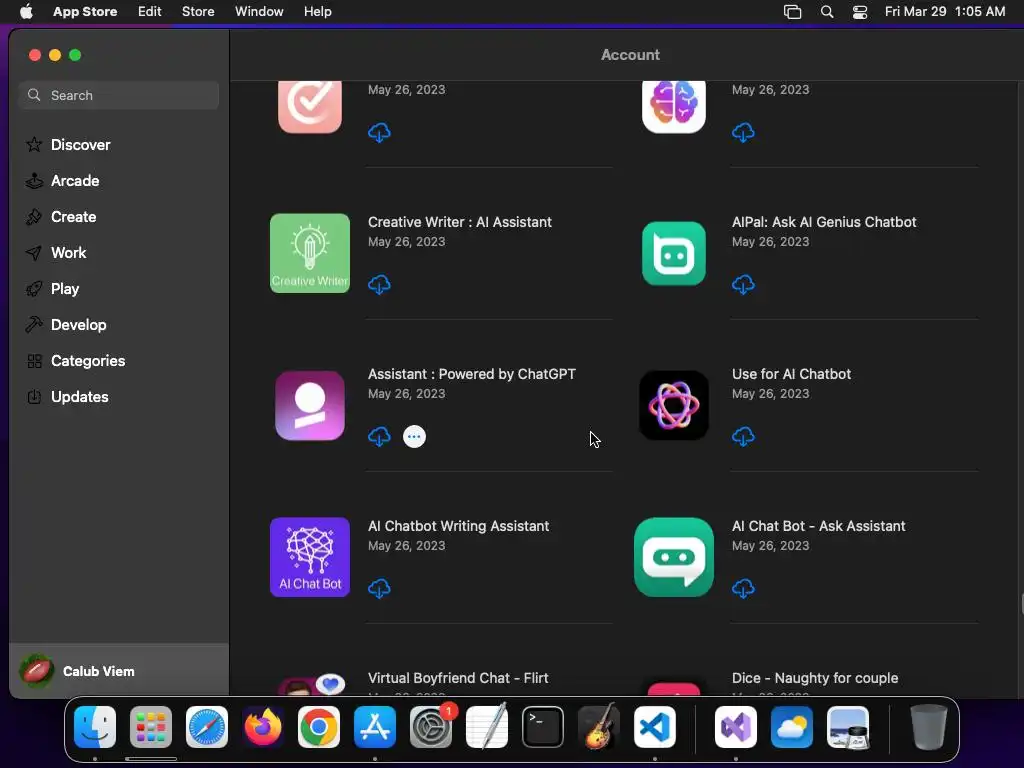The image size is (1024, 768).
Task: Download Use for AI Chatbot app
Action: 743,436
